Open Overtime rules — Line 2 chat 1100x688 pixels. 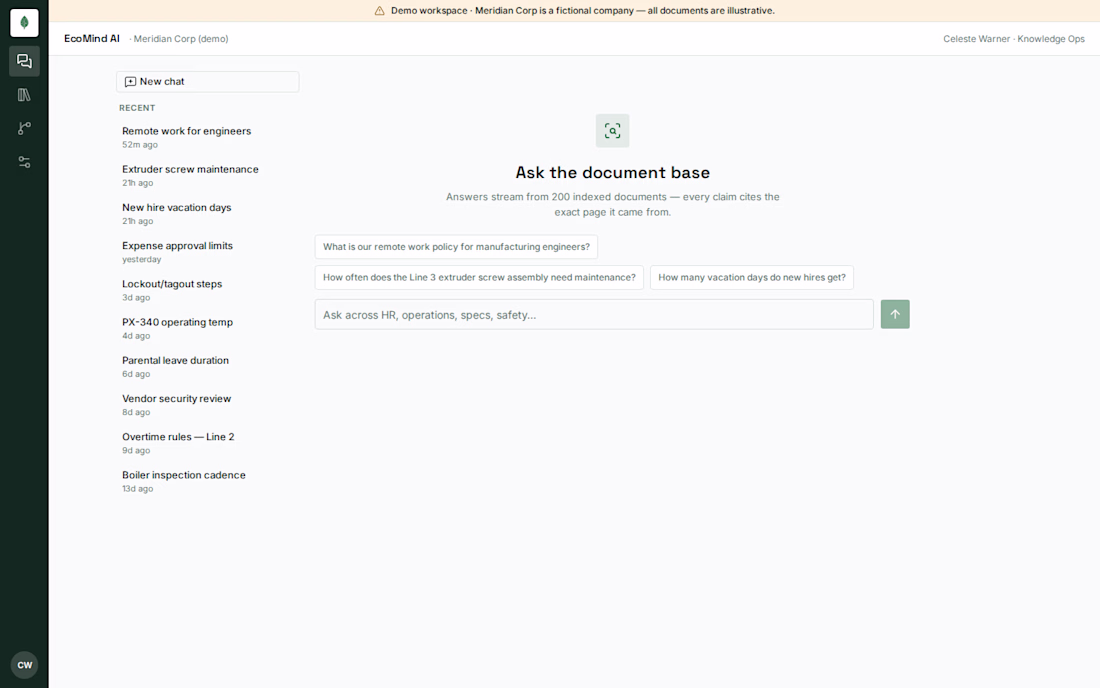tap(208, 443)
